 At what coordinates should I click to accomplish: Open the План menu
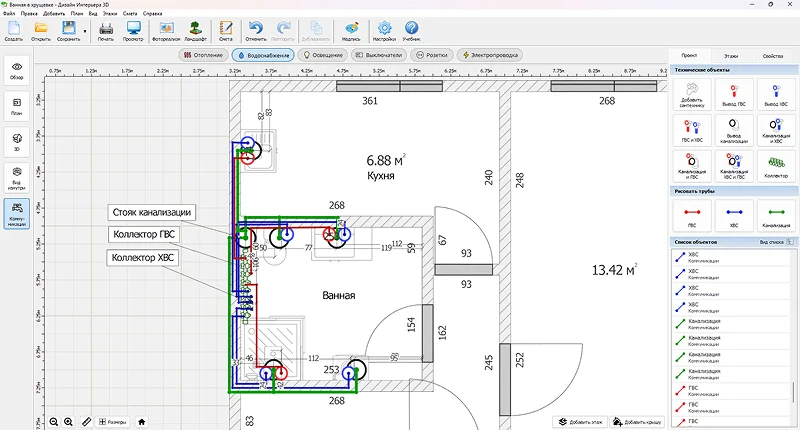(77, 14)
